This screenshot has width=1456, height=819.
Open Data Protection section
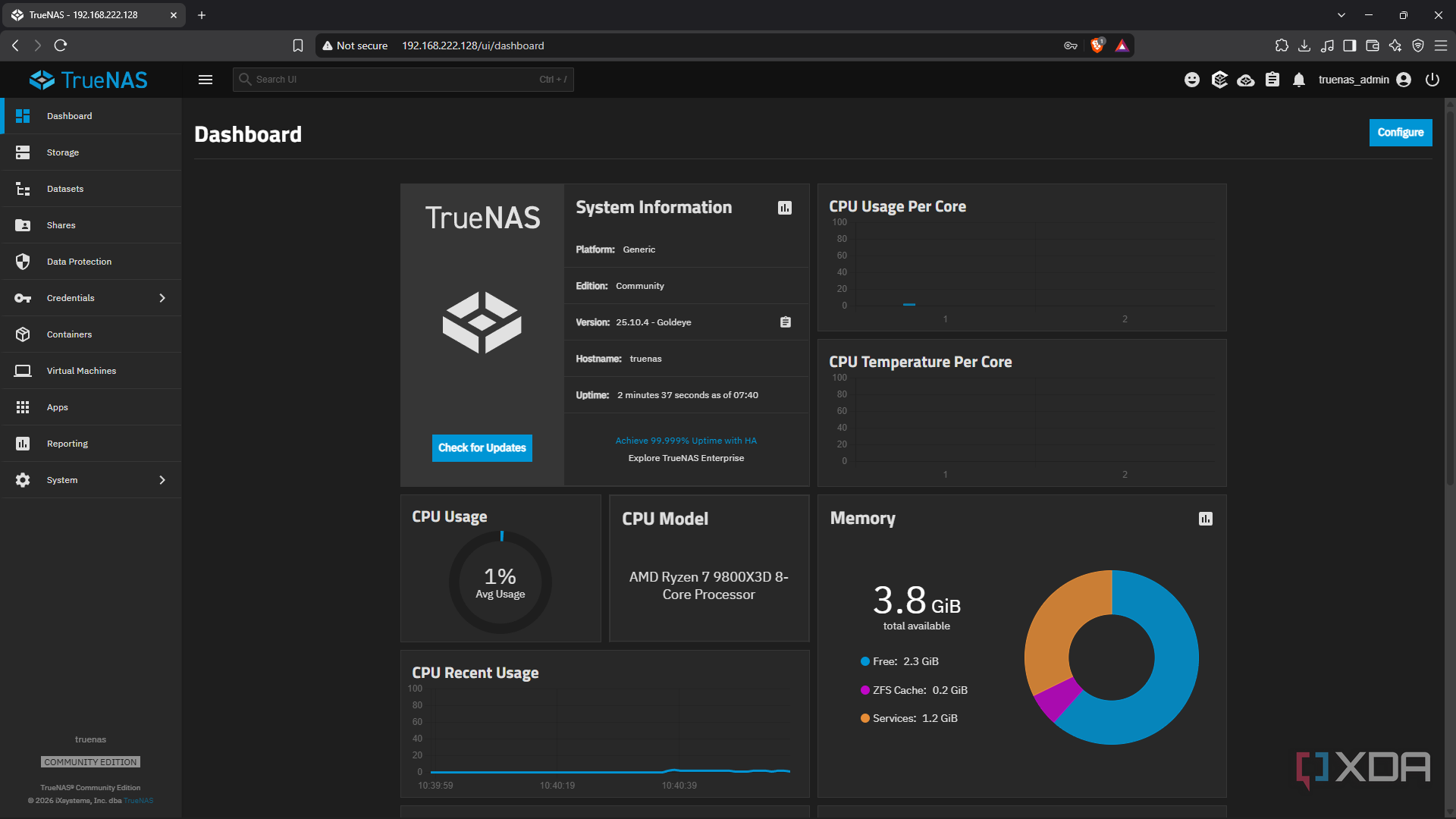tap(91, 262)
